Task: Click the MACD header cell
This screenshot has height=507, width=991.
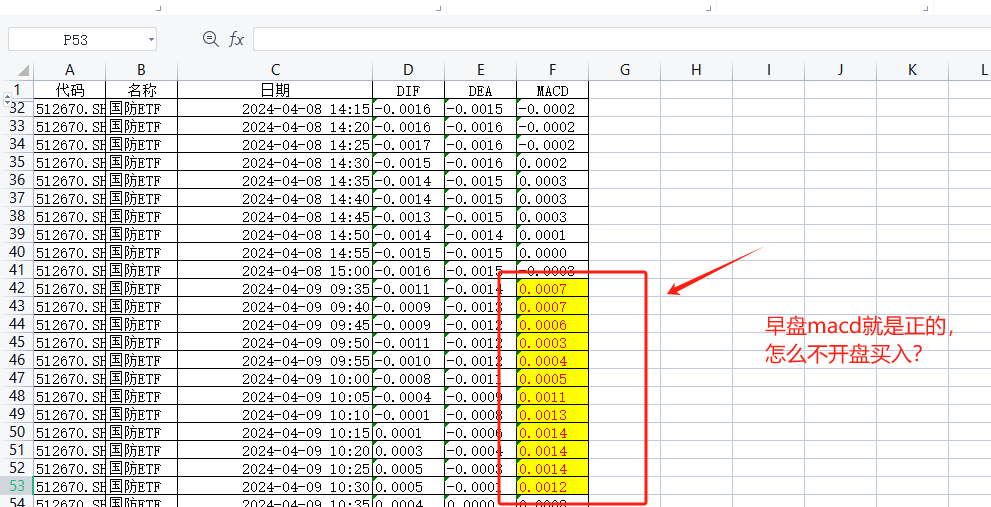Action: [x=552, y=90]
